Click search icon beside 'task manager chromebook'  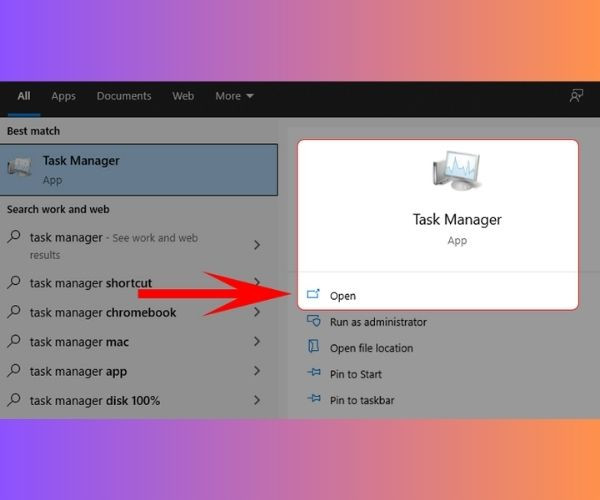(x=13, y=311)
